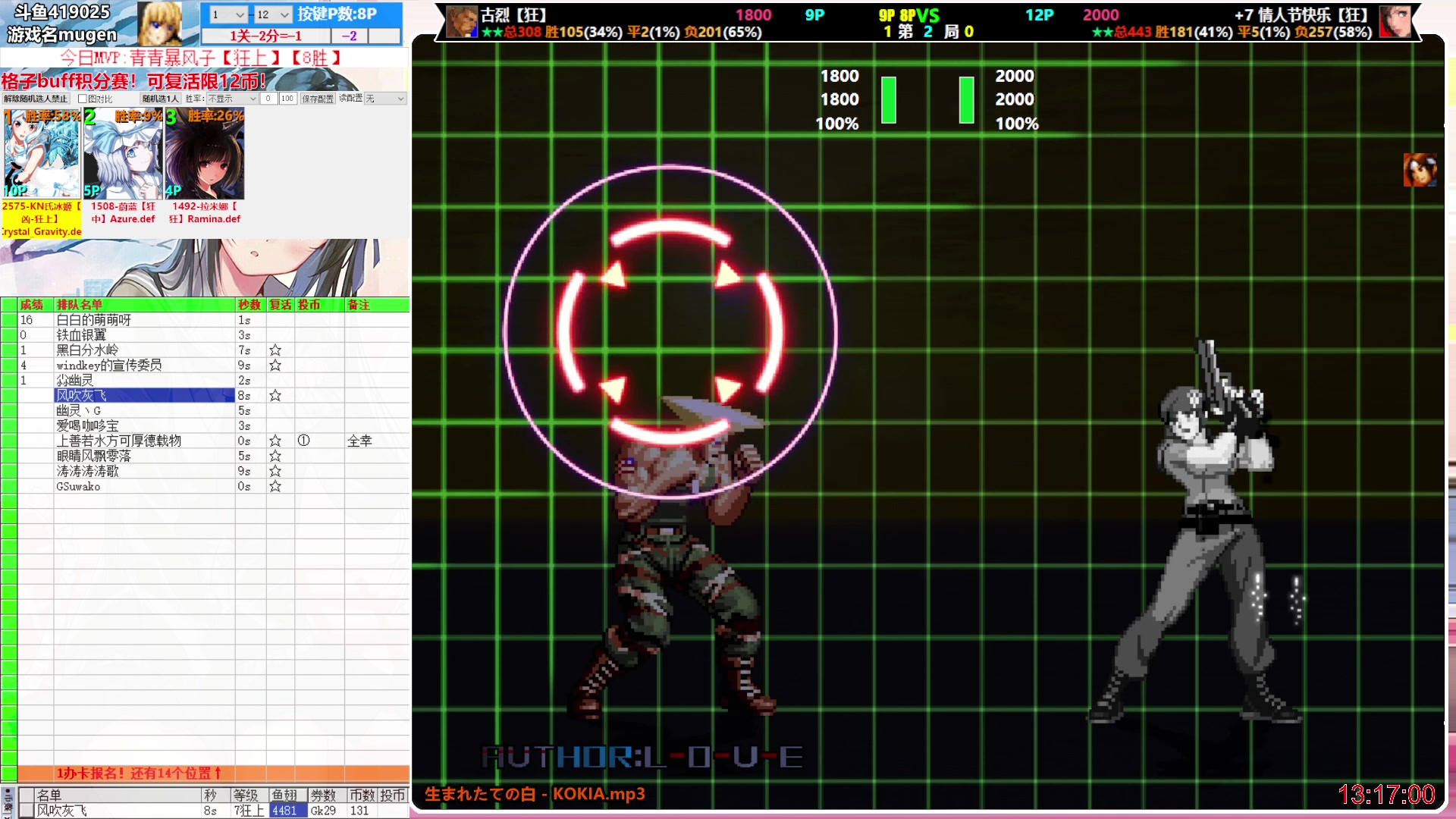This screenshot has height=819, width=1456.
Task: Click the revive star for 涛涛涛涛歌
Action: (275, 472)
